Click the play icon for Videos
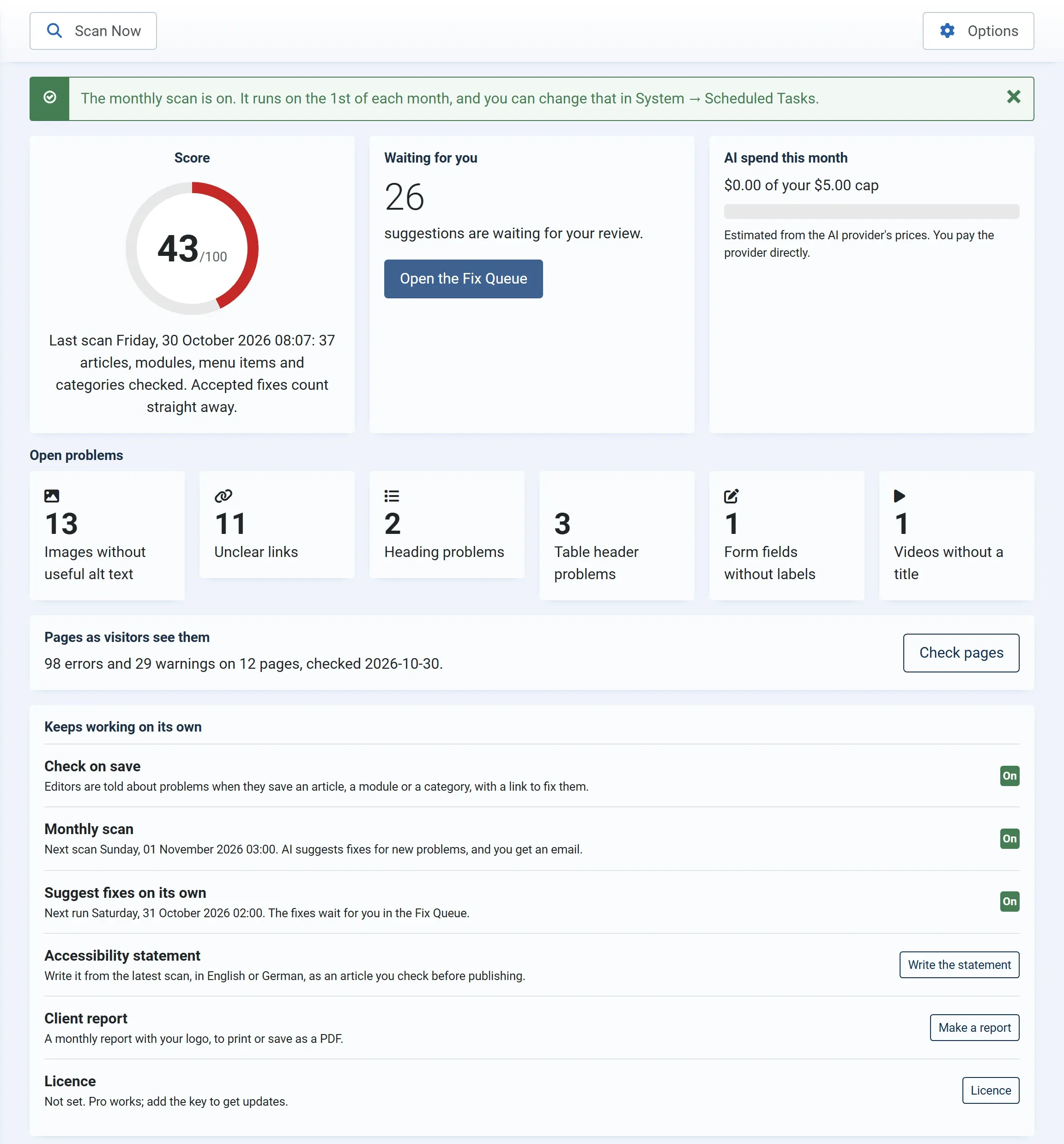 click(900, 496)
